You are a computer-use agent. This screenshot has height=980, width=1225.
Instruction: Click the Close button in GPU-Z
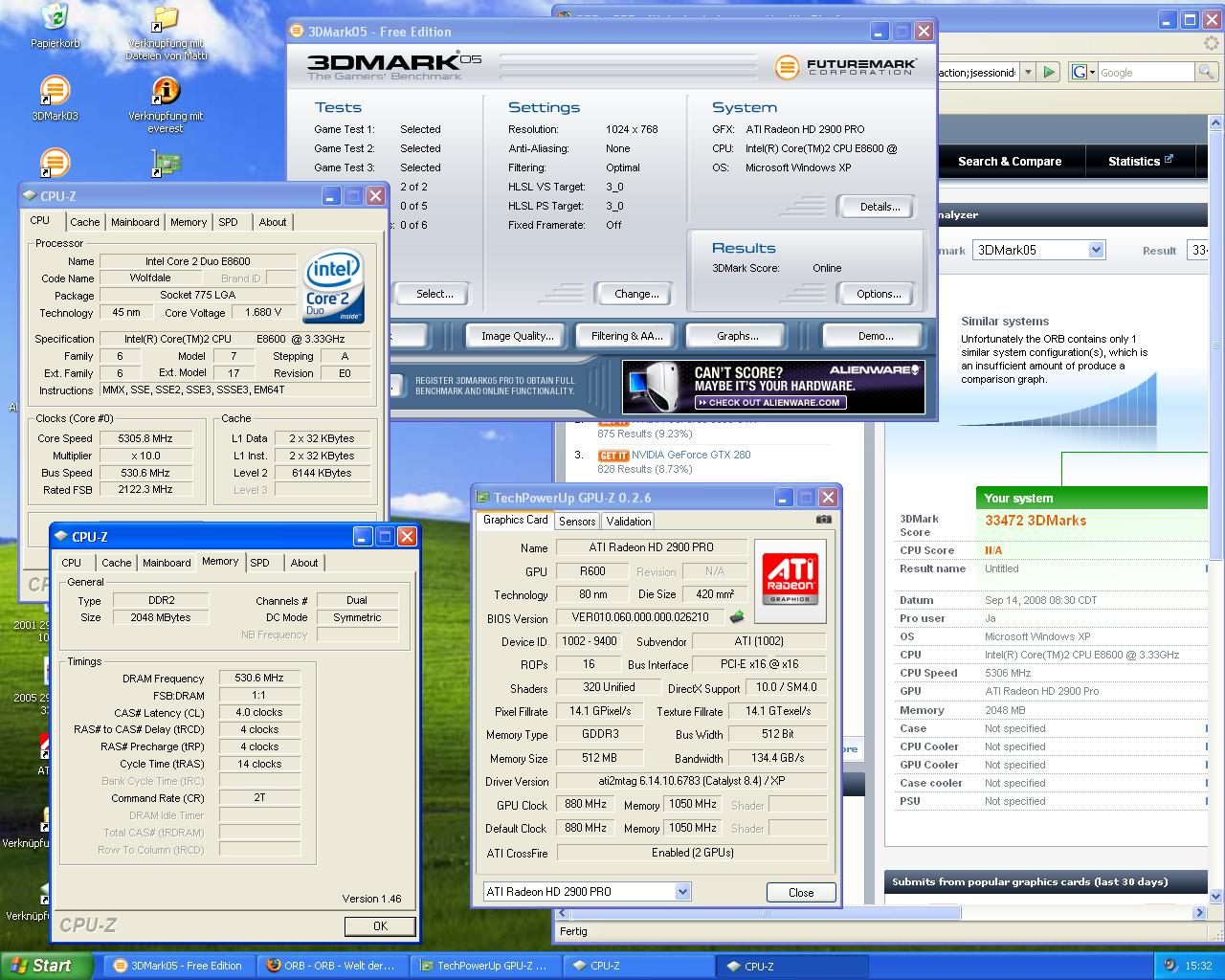(801, 892)
